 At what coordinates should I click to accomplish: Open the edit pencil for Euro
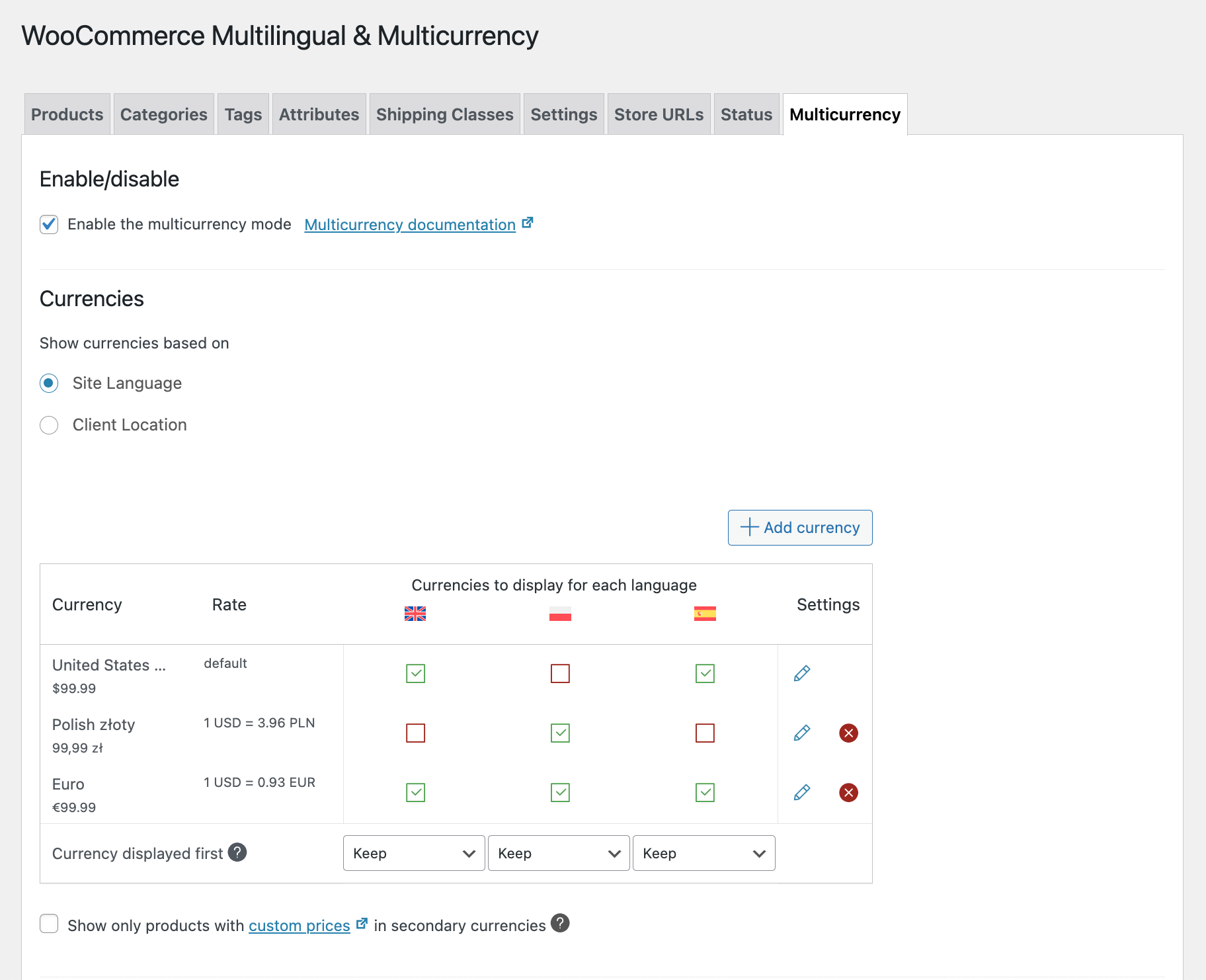tap(801, 792)
